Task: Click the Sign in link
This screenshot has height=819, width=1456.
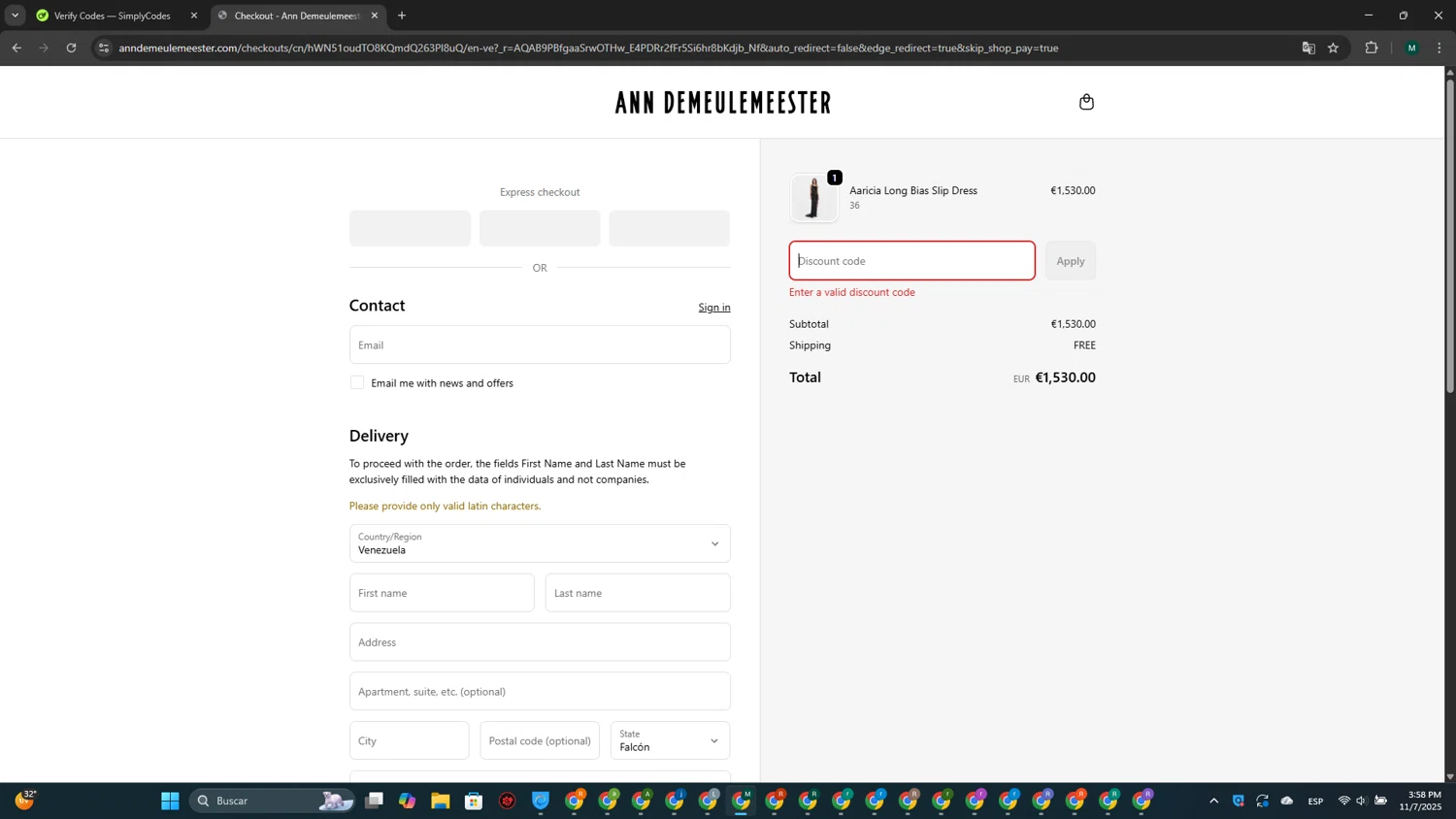Action: (x=714, y=308)
